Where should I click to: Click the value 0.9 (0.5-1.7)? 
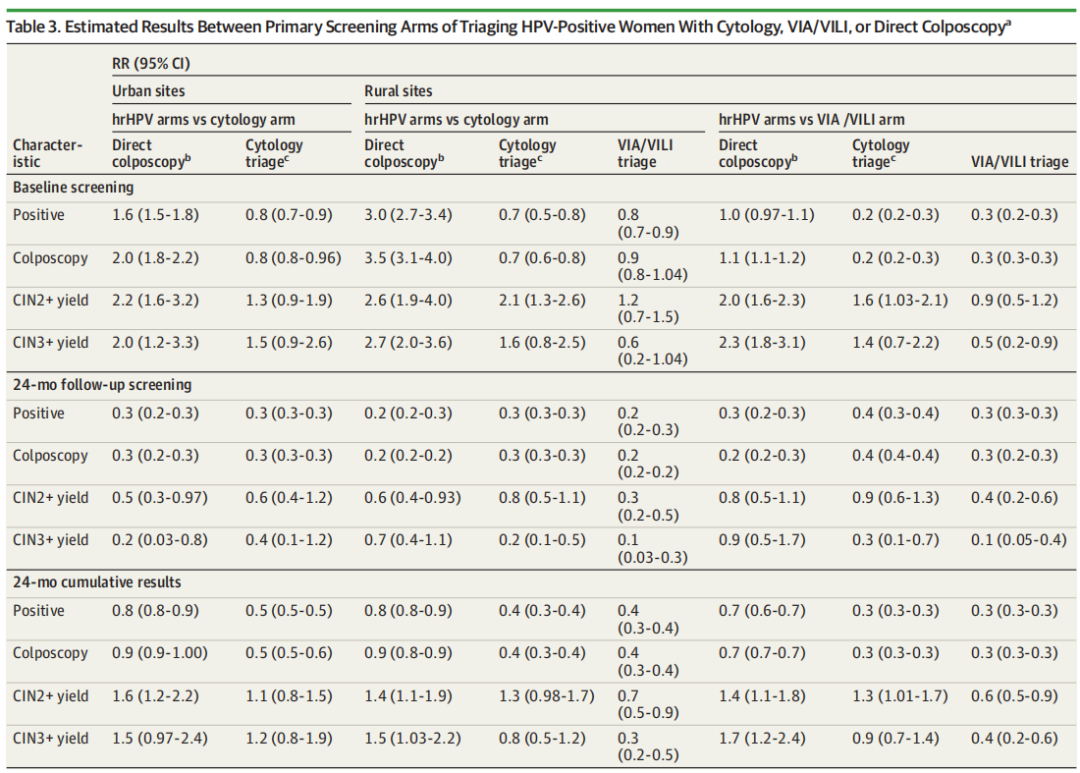(761, 540)
